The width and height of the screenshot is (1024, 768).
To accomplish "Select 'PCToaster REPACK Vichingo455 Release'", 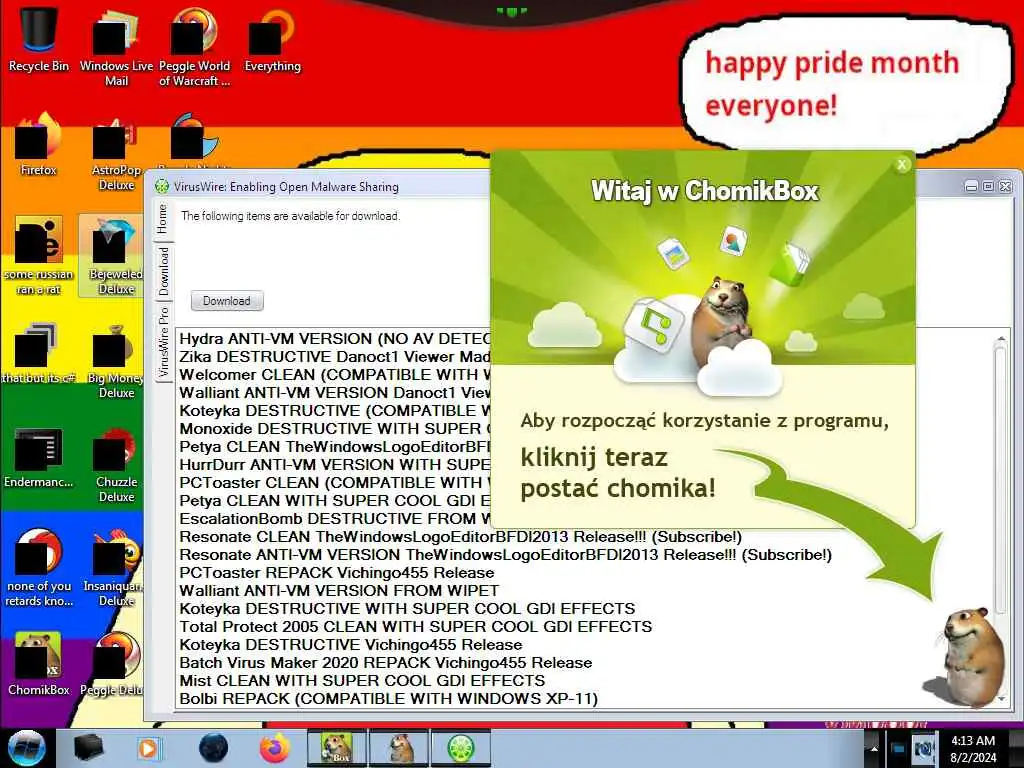I will pyautogui.click(x=336, y=573).
